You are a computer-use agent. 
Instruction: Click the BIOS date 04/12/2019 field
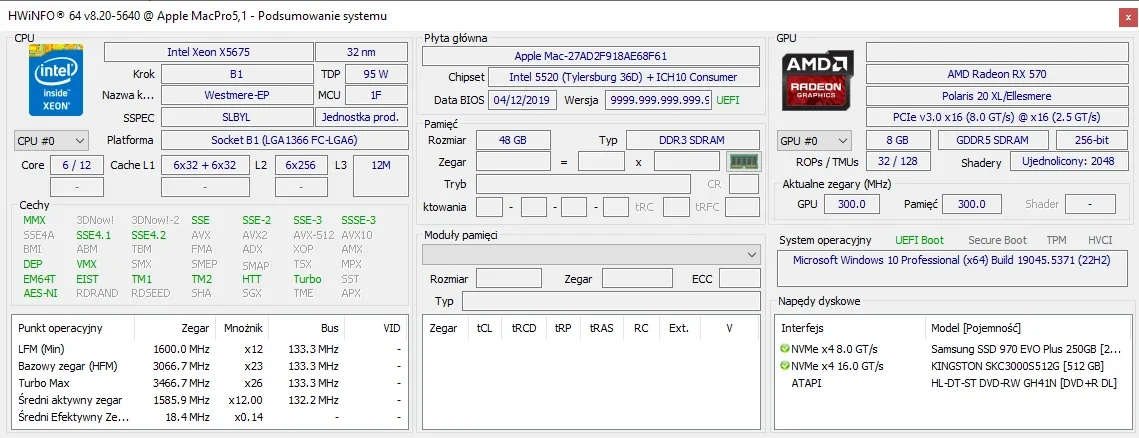pos(522,100)
